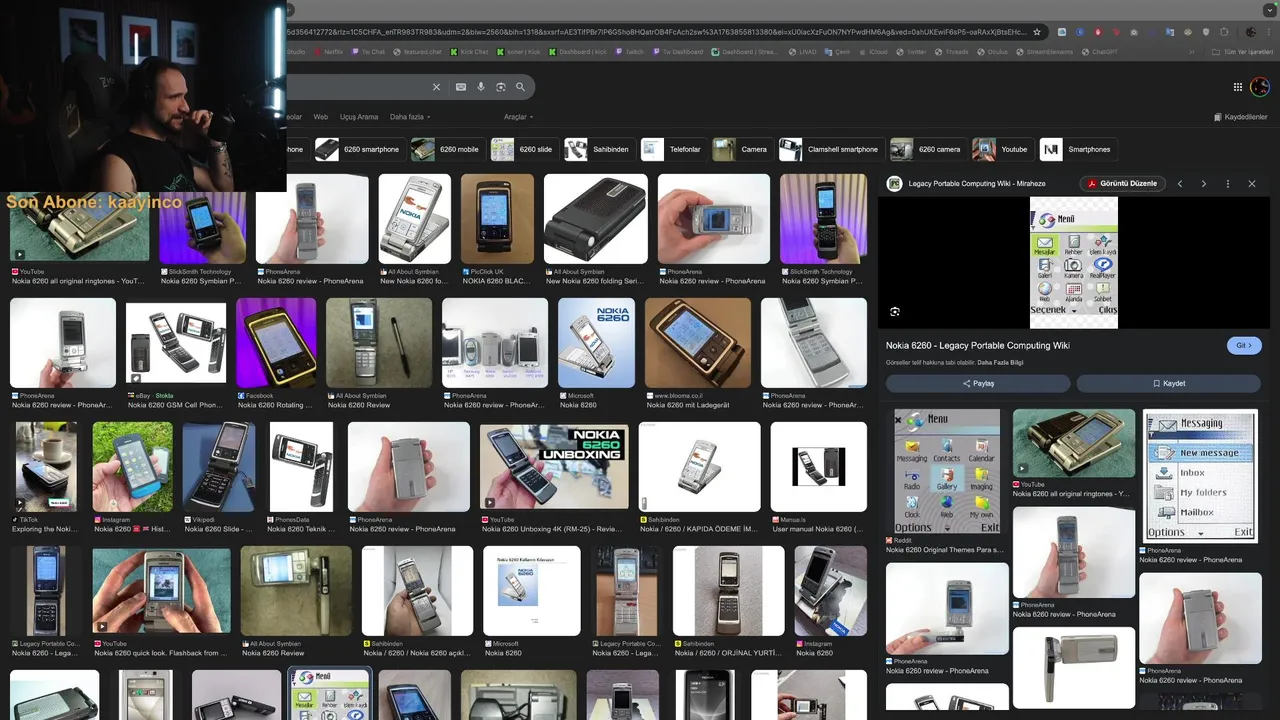Search by image with the Lens icon
1280x720 pixels.
(x=501, y=87)
